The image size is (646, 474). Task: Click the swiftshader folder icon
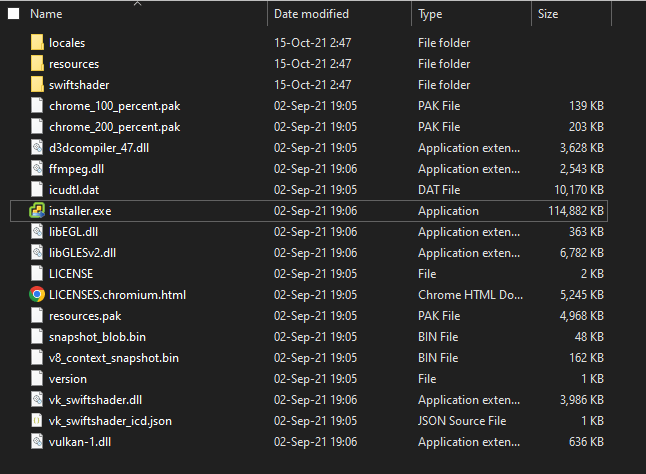click(x=37, y=85)
